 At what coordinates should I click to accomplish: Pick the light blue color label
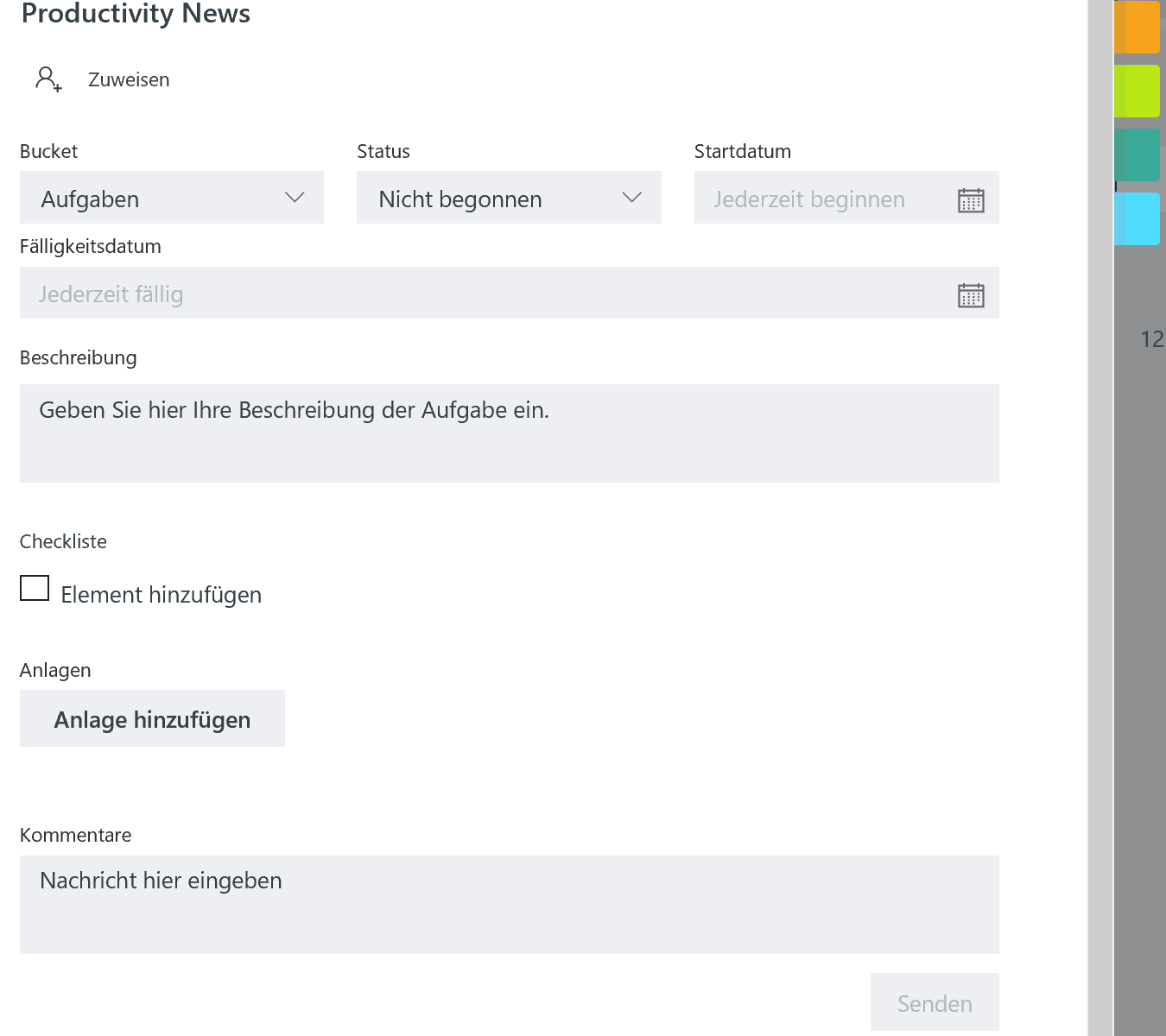click(x=1137, y=218)
